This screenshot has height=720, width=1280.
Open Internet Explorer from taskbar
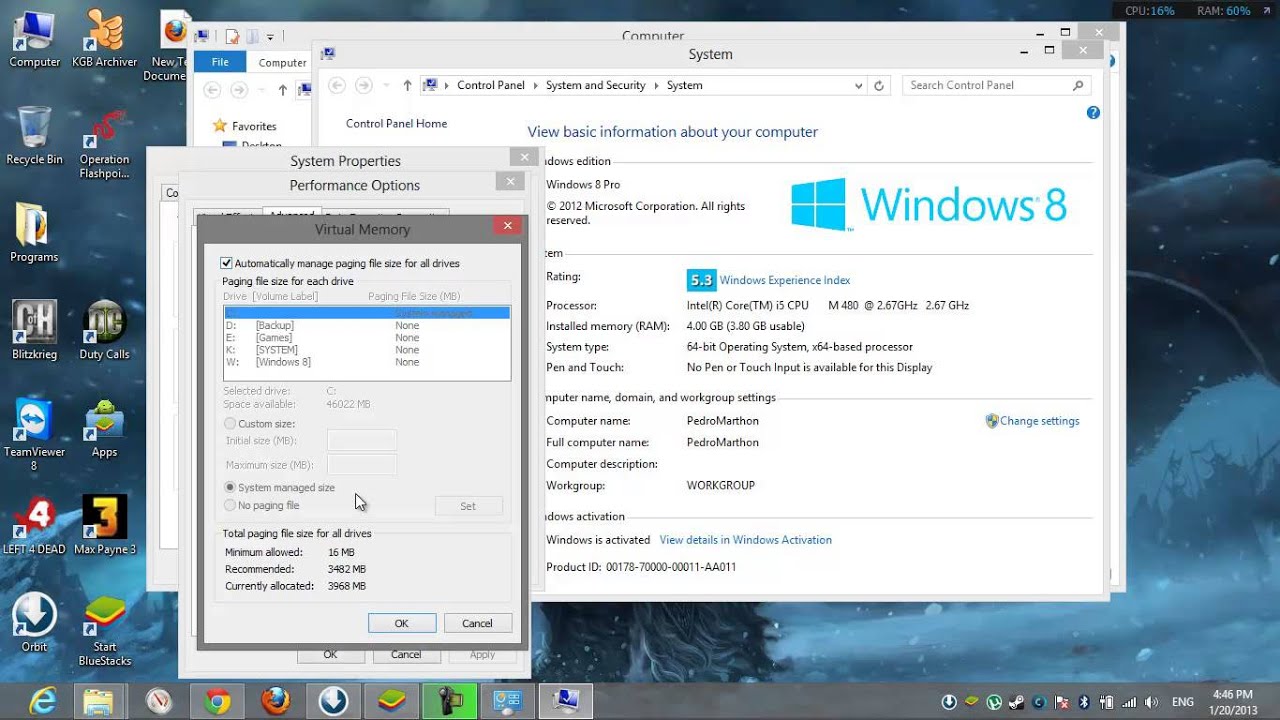tap(42, 702)
